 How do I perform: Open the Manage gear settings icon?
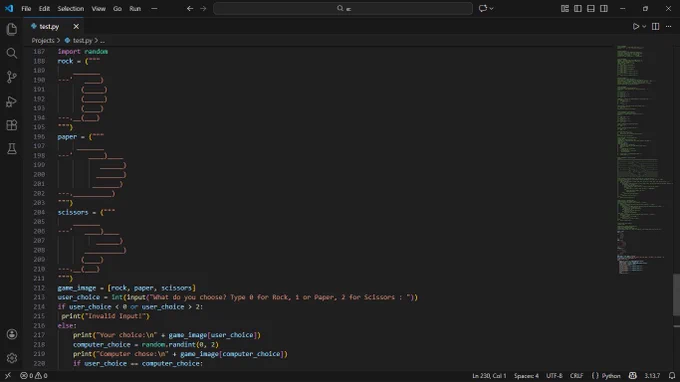(12, 358)
